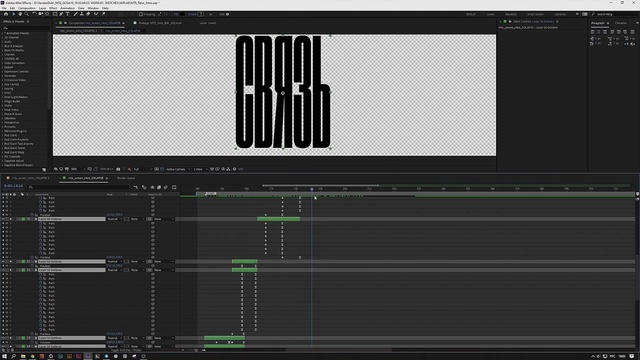Image resolution: width=640 pixels, height=360 pixels.
Task: Click the green label swatch of Layer 40 Outlines
Action: 23,219
